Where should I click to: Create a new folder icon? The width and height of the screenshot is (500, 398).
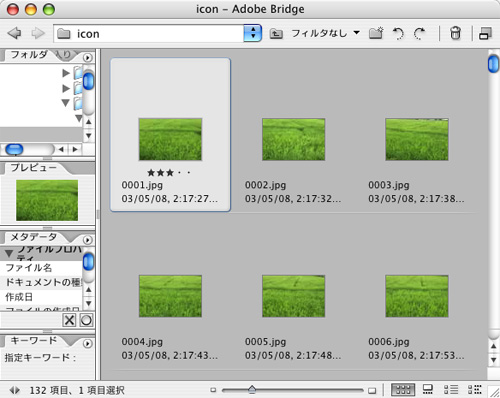[x=376, y=33]
